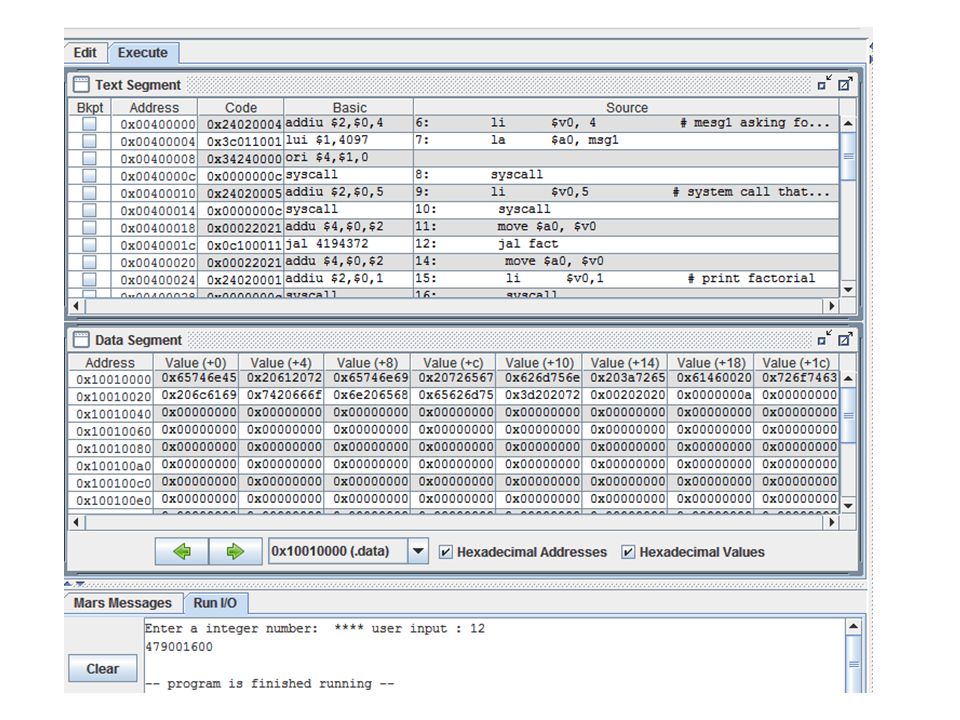Click the output 479001600 in console
The height and width of the screenshot is (720, 960).
(x=179, y=647)
